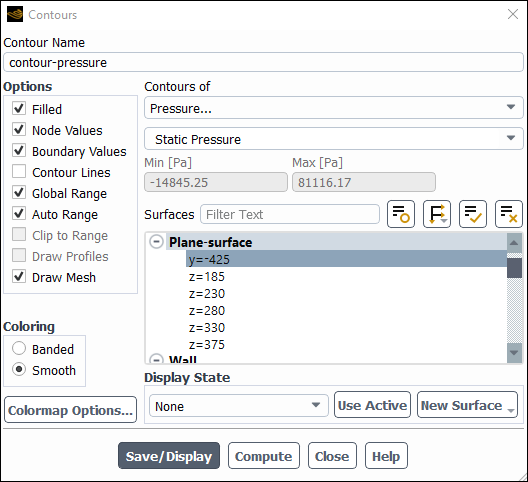The width and height of the screenshot is (528, 482).
Task: Click the filter surfaces by type icon
Action: (x=437, y=214)
